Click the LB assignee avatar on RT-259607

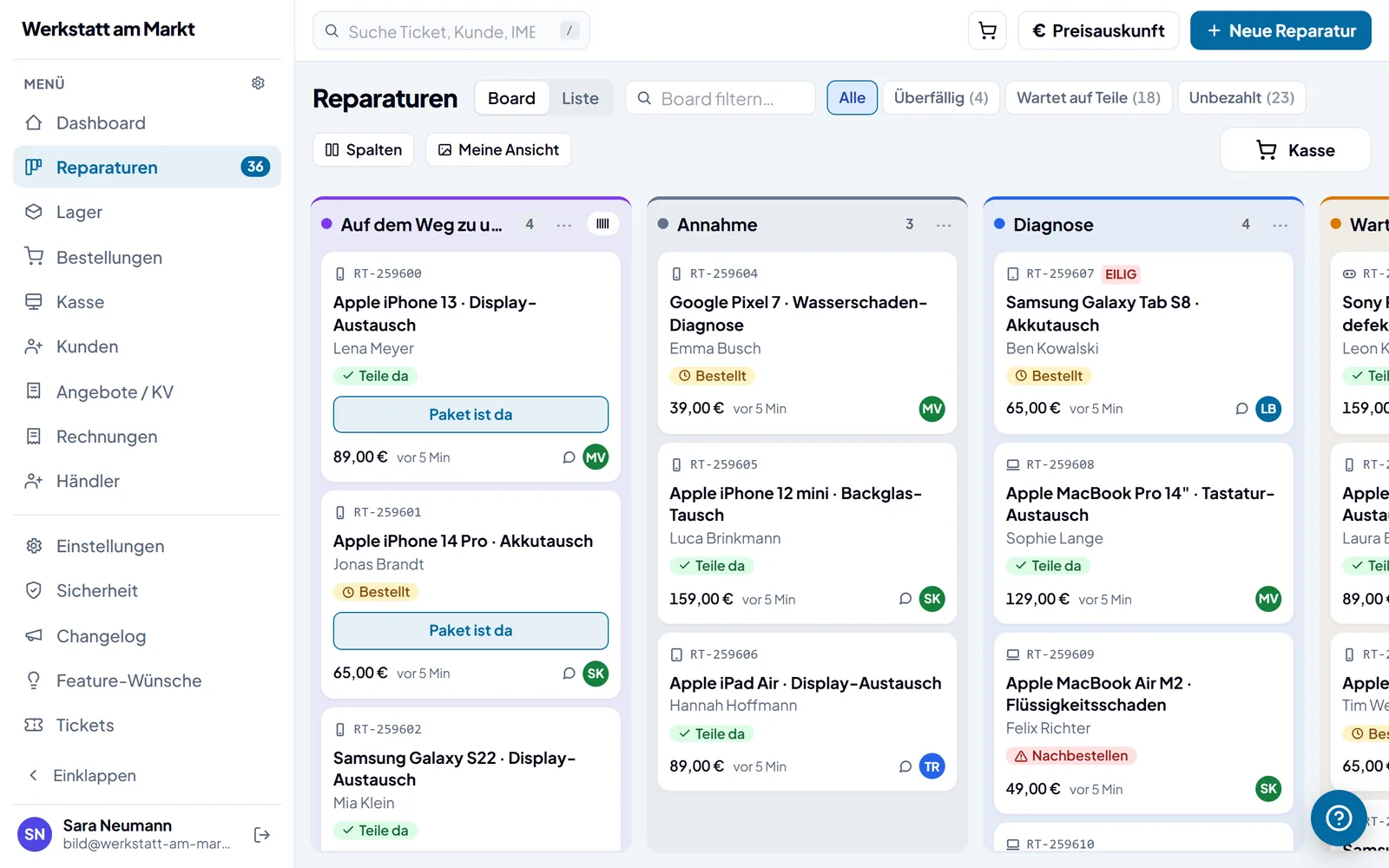[1268, 409]
